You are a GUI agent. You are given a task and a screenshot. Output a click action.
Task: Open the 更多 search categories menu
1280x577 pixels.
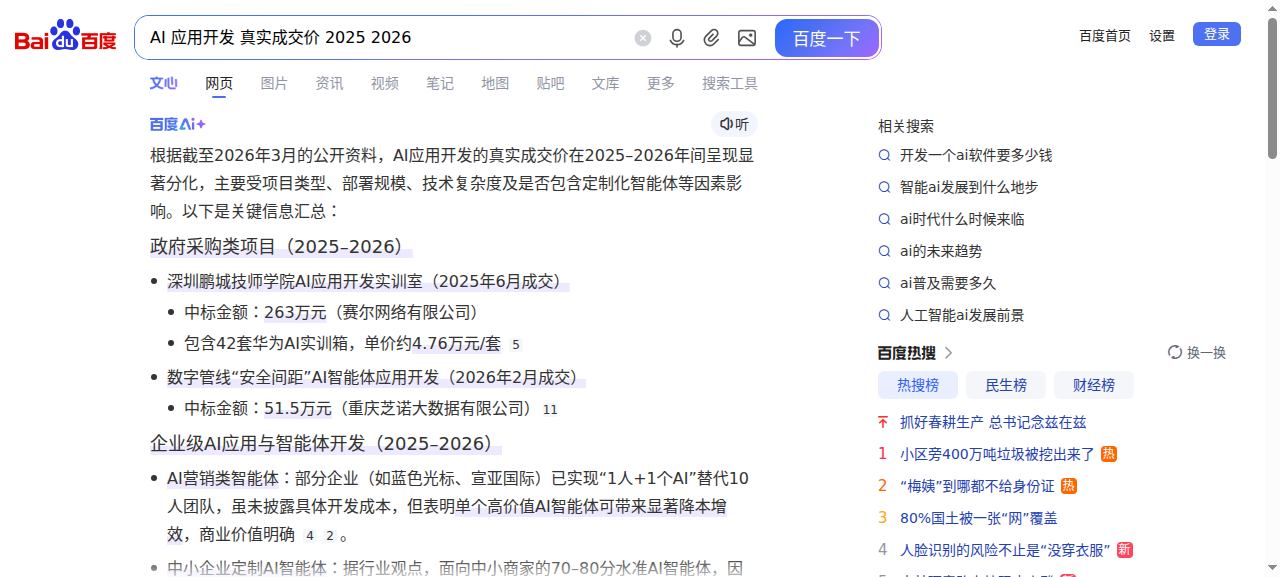(660, 83)
